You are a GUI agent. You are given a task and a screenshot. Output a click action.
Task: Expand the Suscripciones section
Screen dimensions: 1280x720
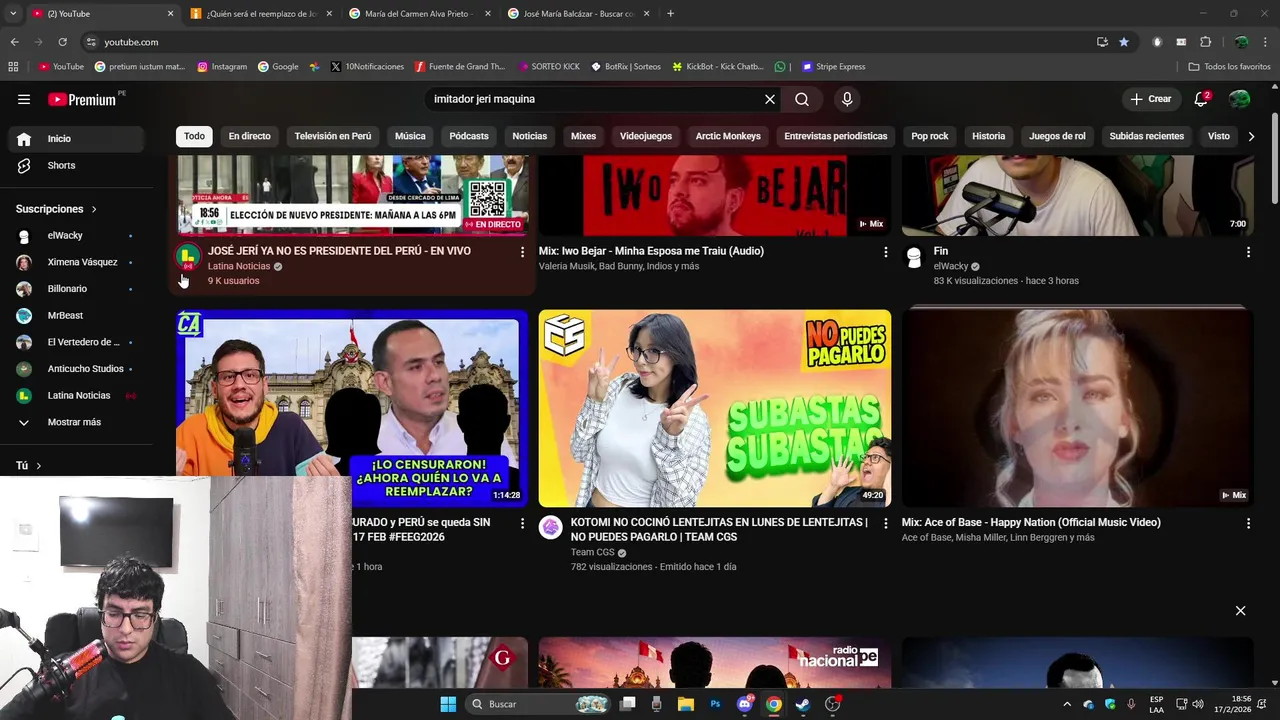56,209
